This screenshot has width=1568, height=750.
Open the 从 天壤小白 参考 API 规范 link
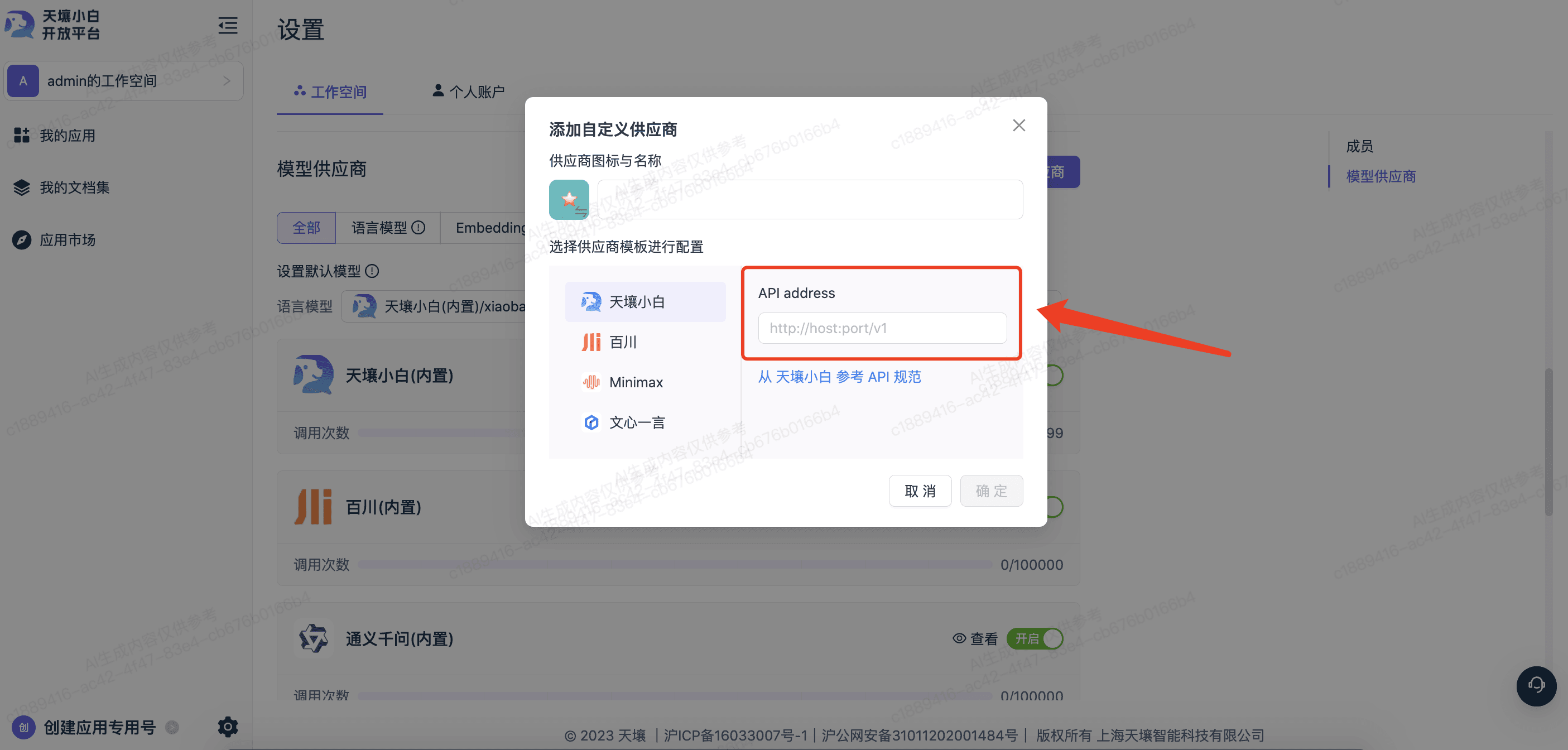(x=839, y=377)
